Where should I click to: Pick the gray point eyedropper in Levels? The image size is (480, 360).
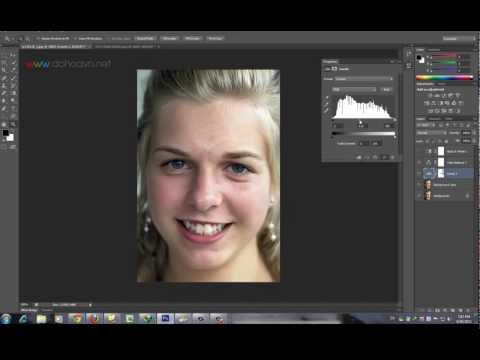click(x=327, y=104)
